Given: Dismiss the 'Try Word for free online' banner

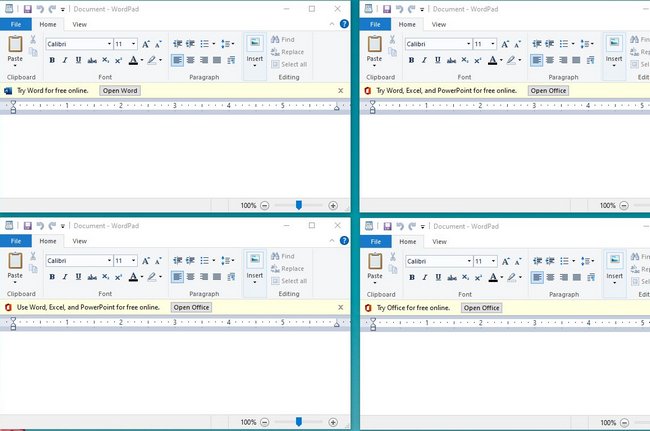Looking at the screenshot, I should point(340,91).
